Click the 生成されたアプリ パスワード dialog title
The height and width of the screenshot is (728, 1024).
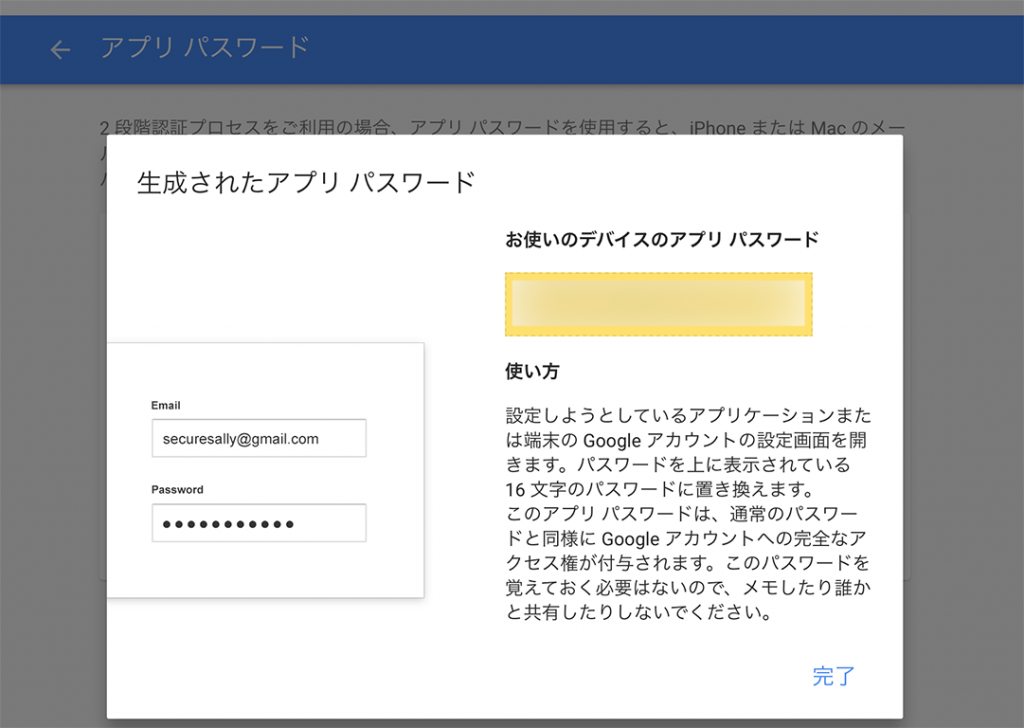(x=305, y=183)
